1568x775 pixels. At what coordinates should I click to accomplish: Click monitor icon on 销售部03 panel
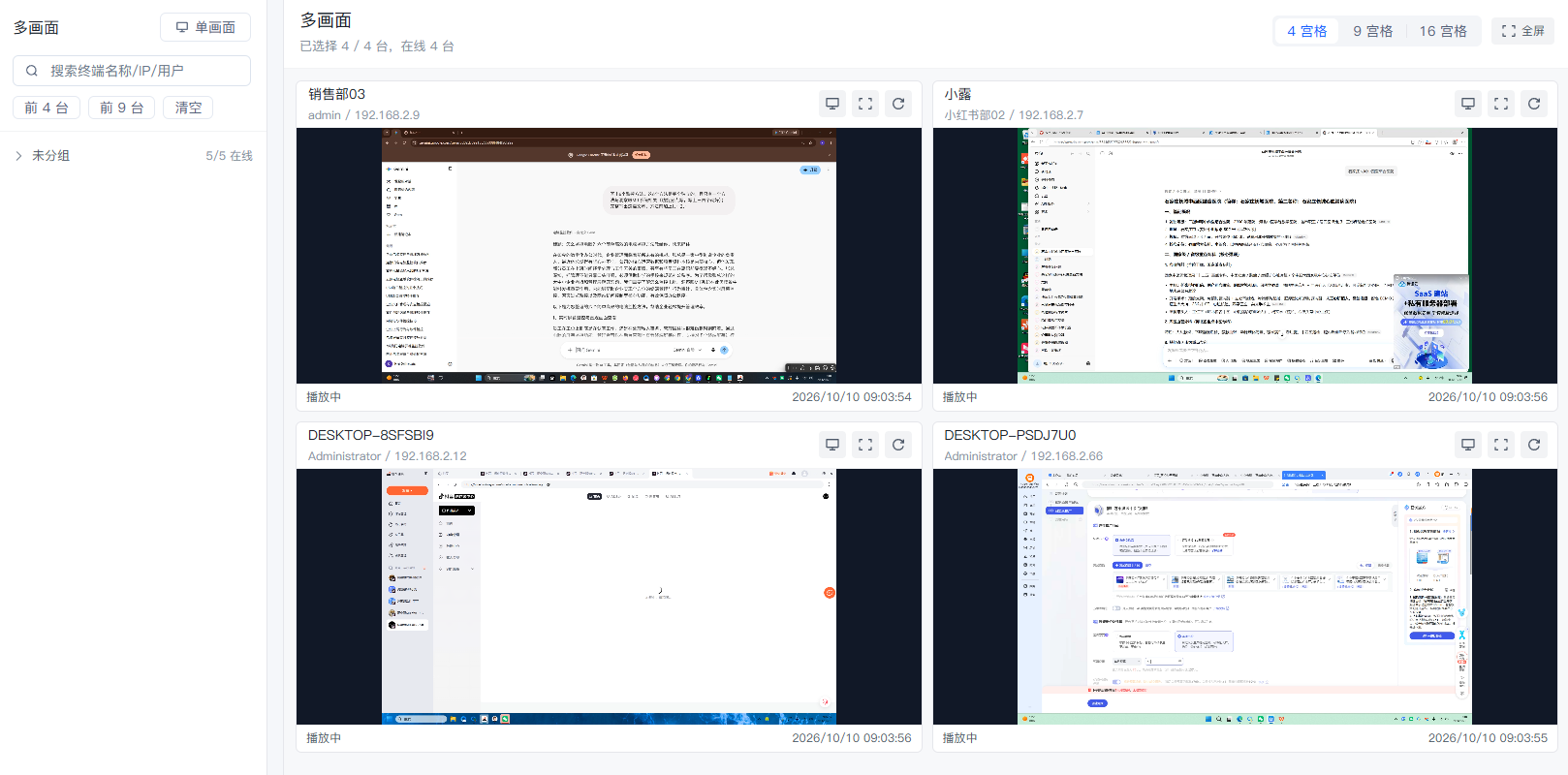832,104
